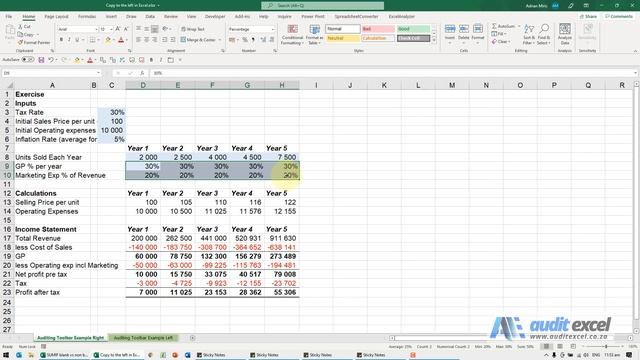Open the Analyze Data tool
Viewport: 640px width, 360px height.
coord(565,34)
